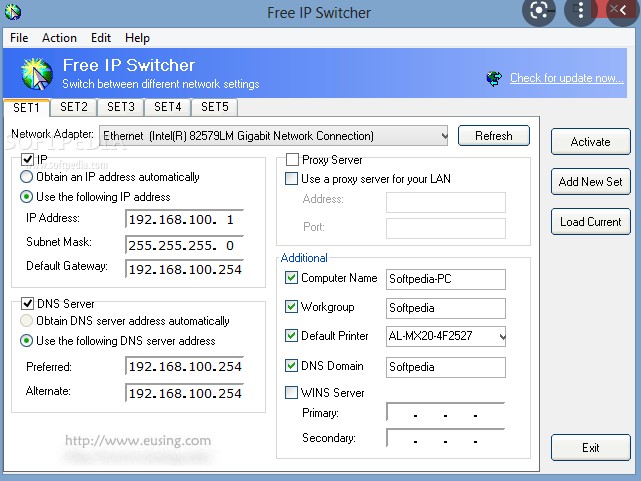The width and height of the screenshot is (641, 481).
Task: Follow the Check for update now link
Action: (567, 78)
